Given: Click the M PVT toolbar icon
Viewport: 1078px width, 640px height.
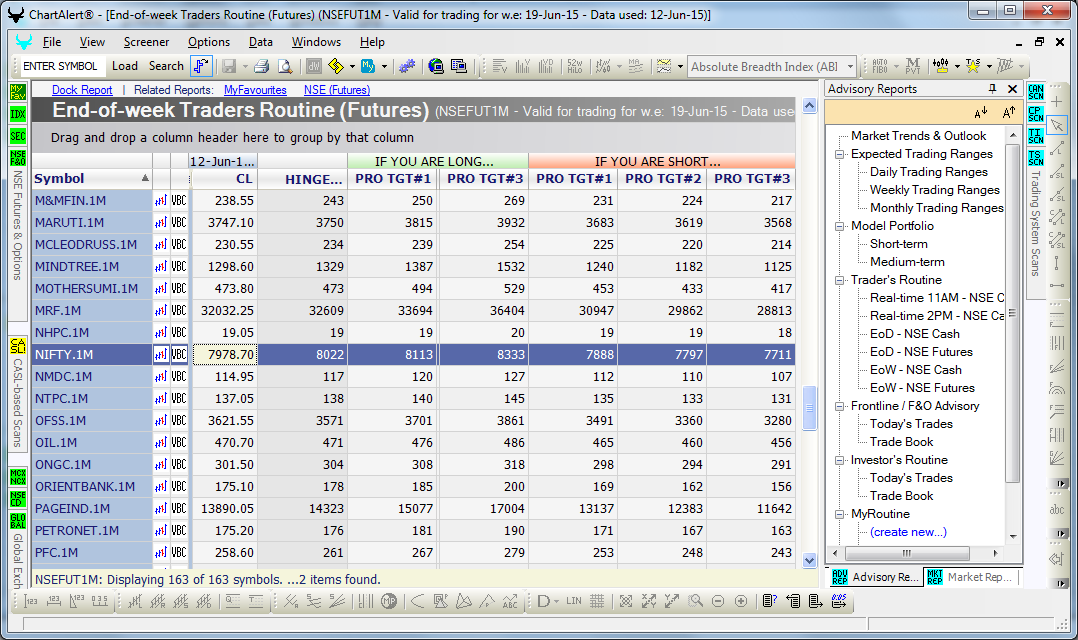Looking at the screenshot, I should coord(912,66).
